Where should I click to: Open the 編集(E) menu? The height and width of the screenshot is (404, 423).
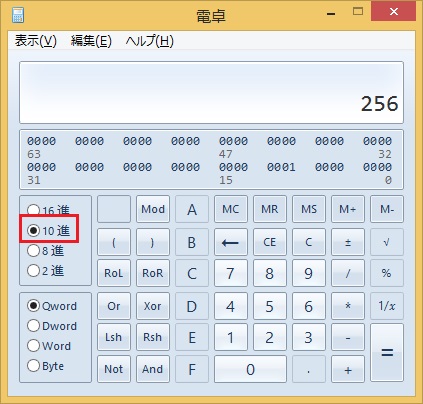91,41
